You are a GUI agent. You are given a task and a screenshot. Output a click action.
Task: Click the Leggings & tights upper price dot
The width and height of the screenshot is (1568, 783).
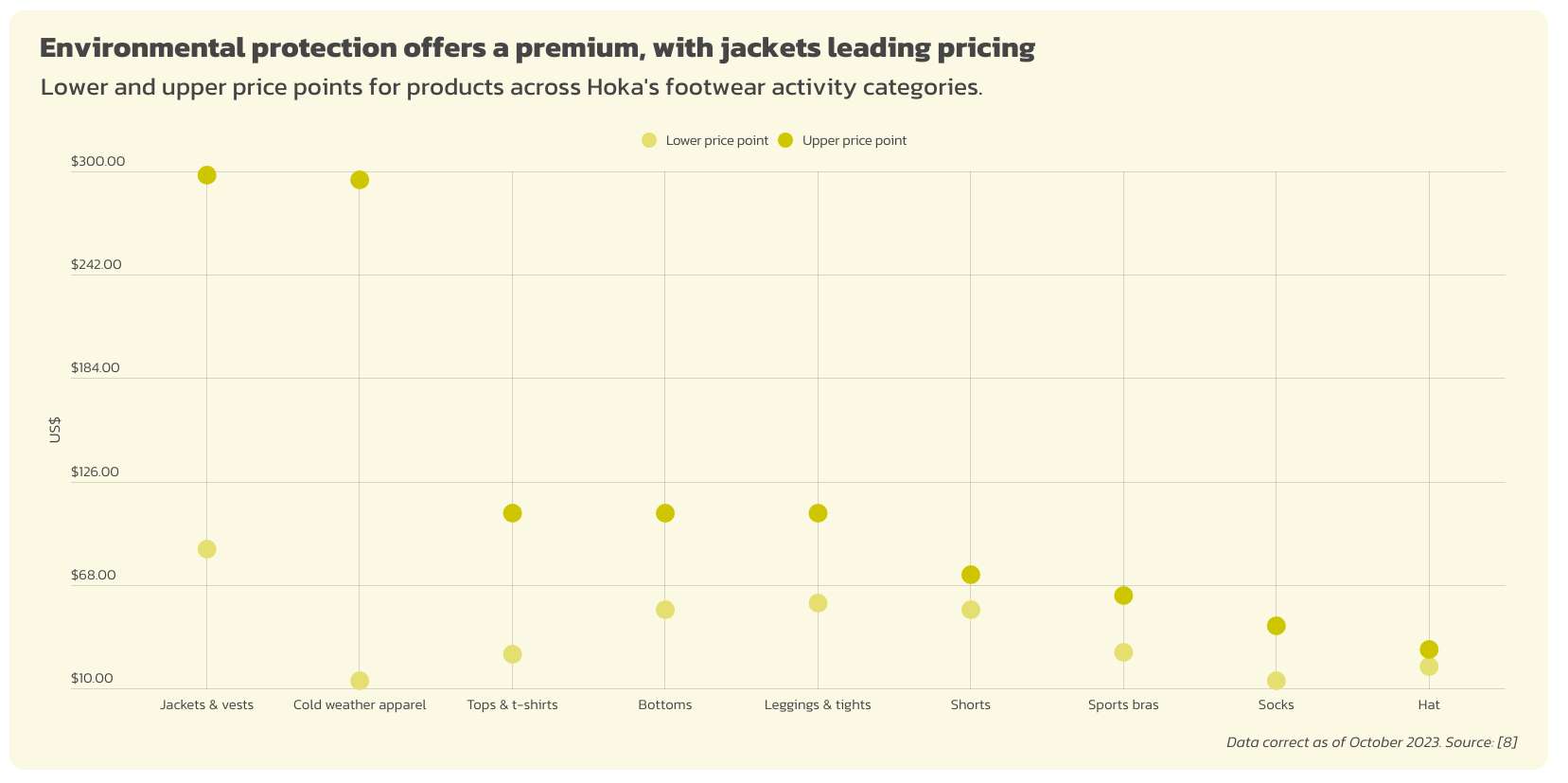pos(818,513)
